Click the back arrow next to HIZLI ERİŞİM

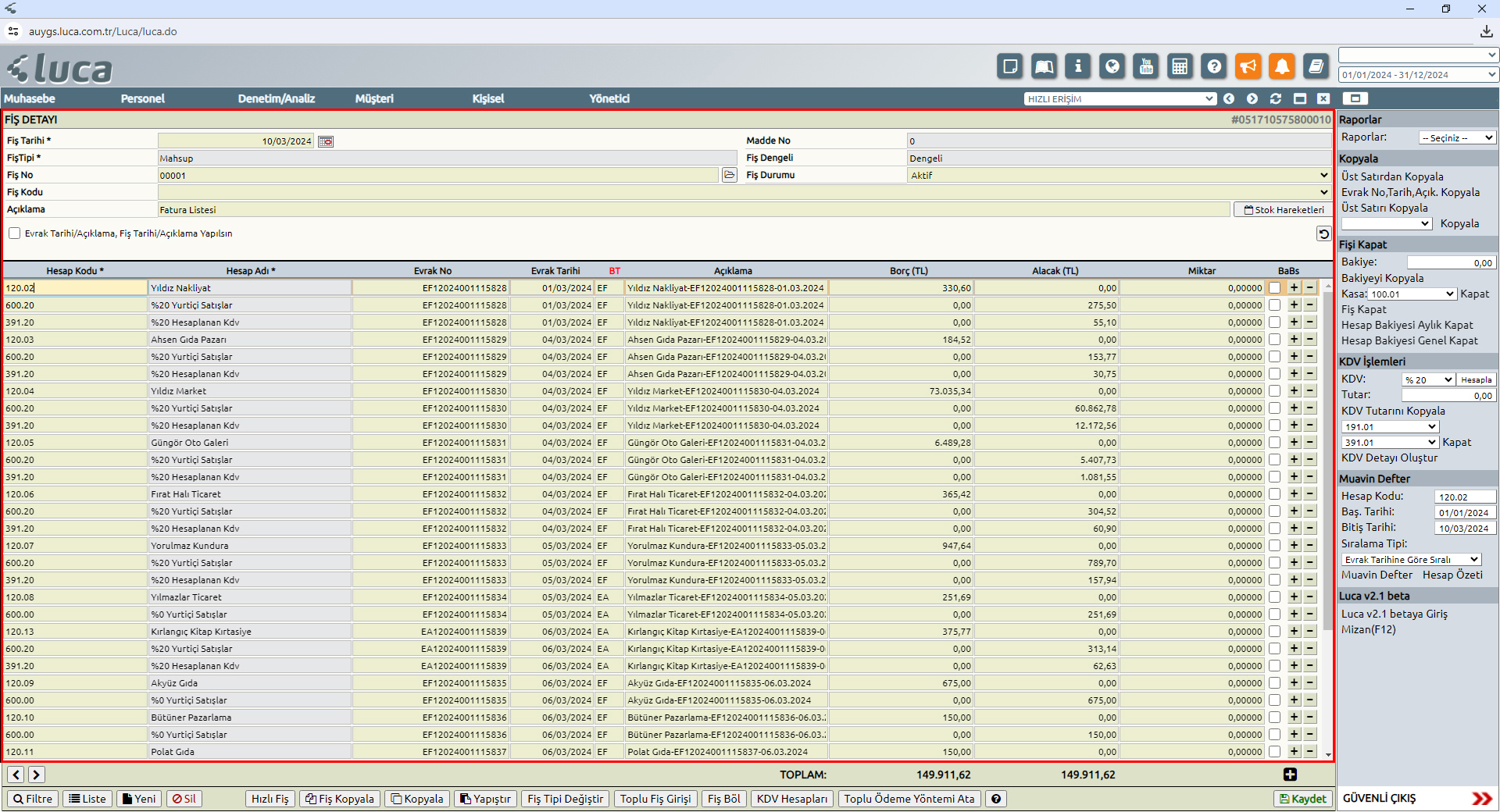click(x=1229, y=98)
